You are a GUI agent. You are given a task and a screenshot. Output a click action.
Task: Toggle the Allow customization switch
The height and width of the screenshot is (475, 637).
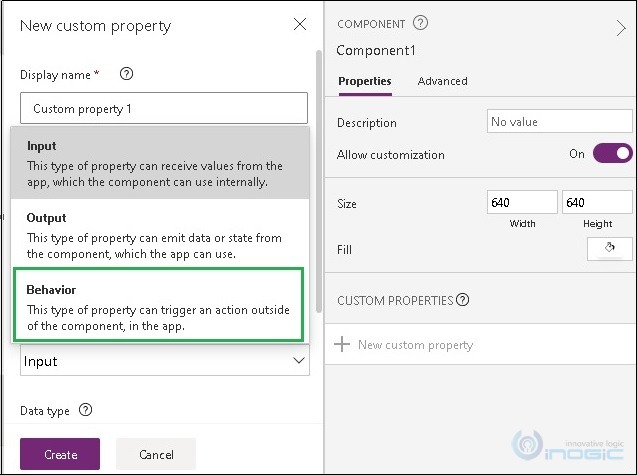[612, 154]
